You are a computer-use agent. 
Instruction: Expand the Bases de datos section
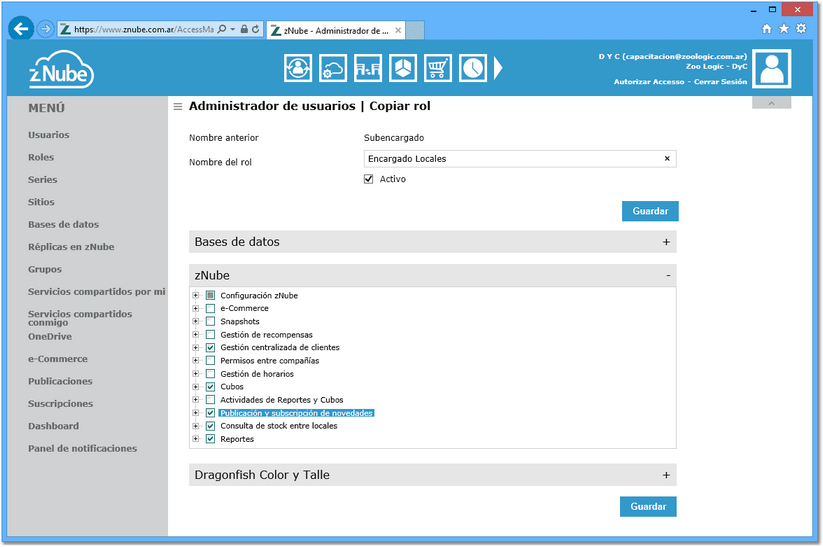(x=666, y=242)
